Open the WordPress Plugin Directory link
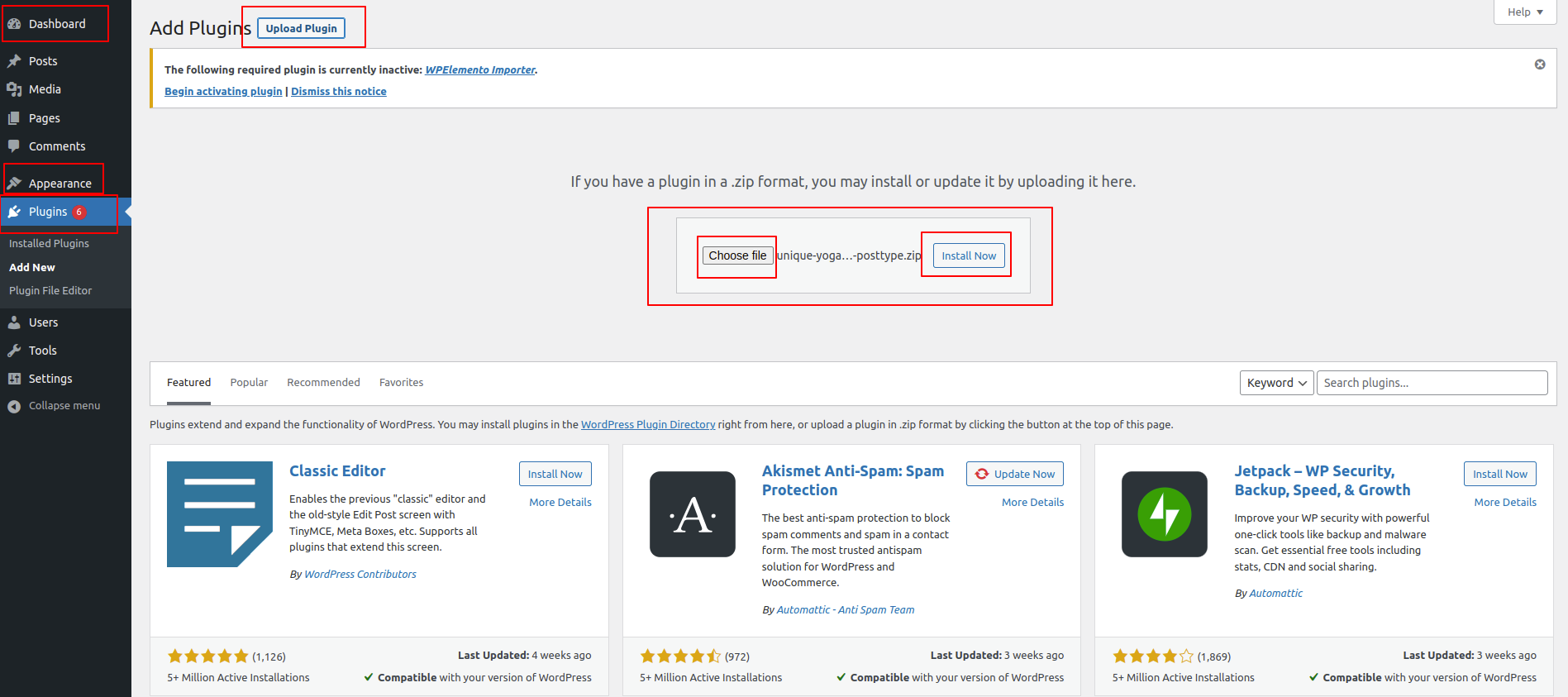The height and width of the screenshot is (697, 1568). pos(648,425)
